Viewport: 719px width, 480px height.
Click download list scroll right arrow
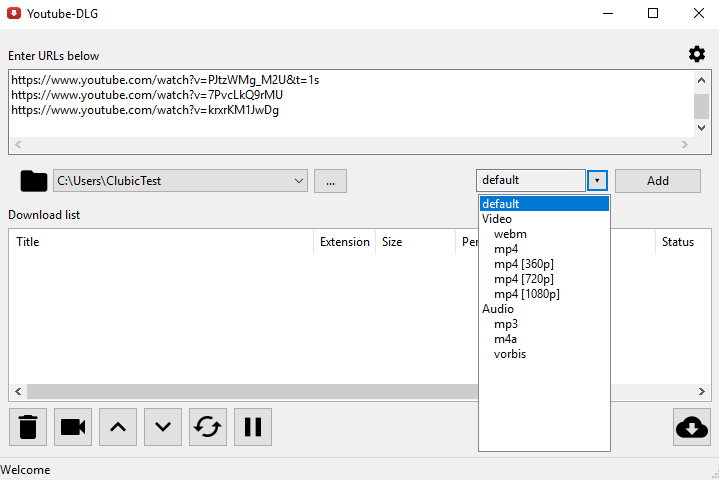[702, 392]
